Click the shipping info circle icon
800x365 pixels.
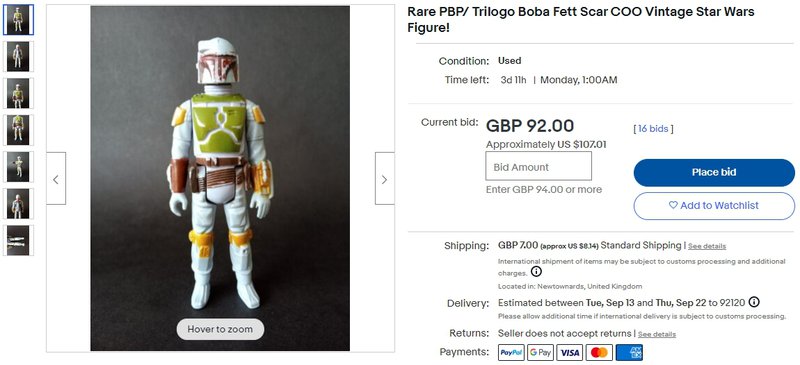click(536, 272)
